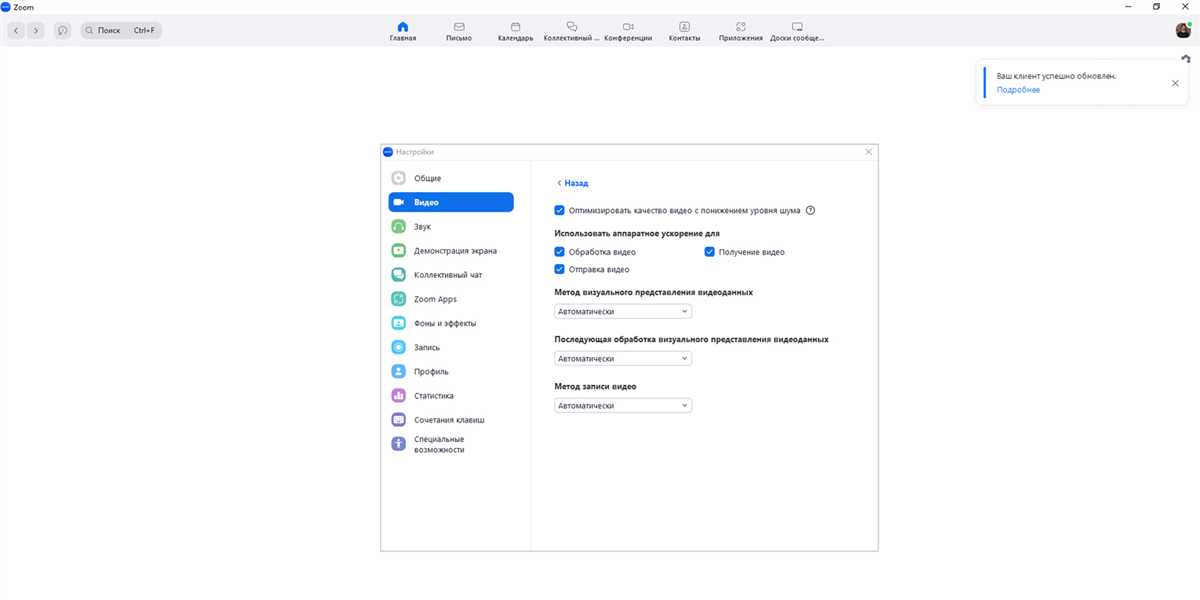Expand Метод визуального представления видеоданных dropdown
The height and width of the screenshot is (600, 1200).
point(623,311)
